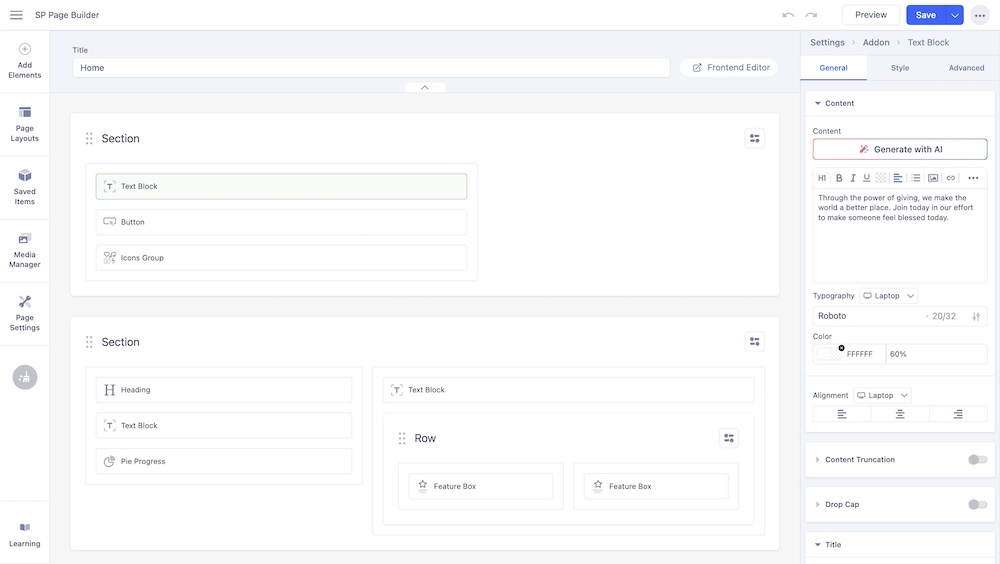The width and height of the screenshot is (1000, 564).
Task: Show more editor toolbar options
Action: click(973, 178)
